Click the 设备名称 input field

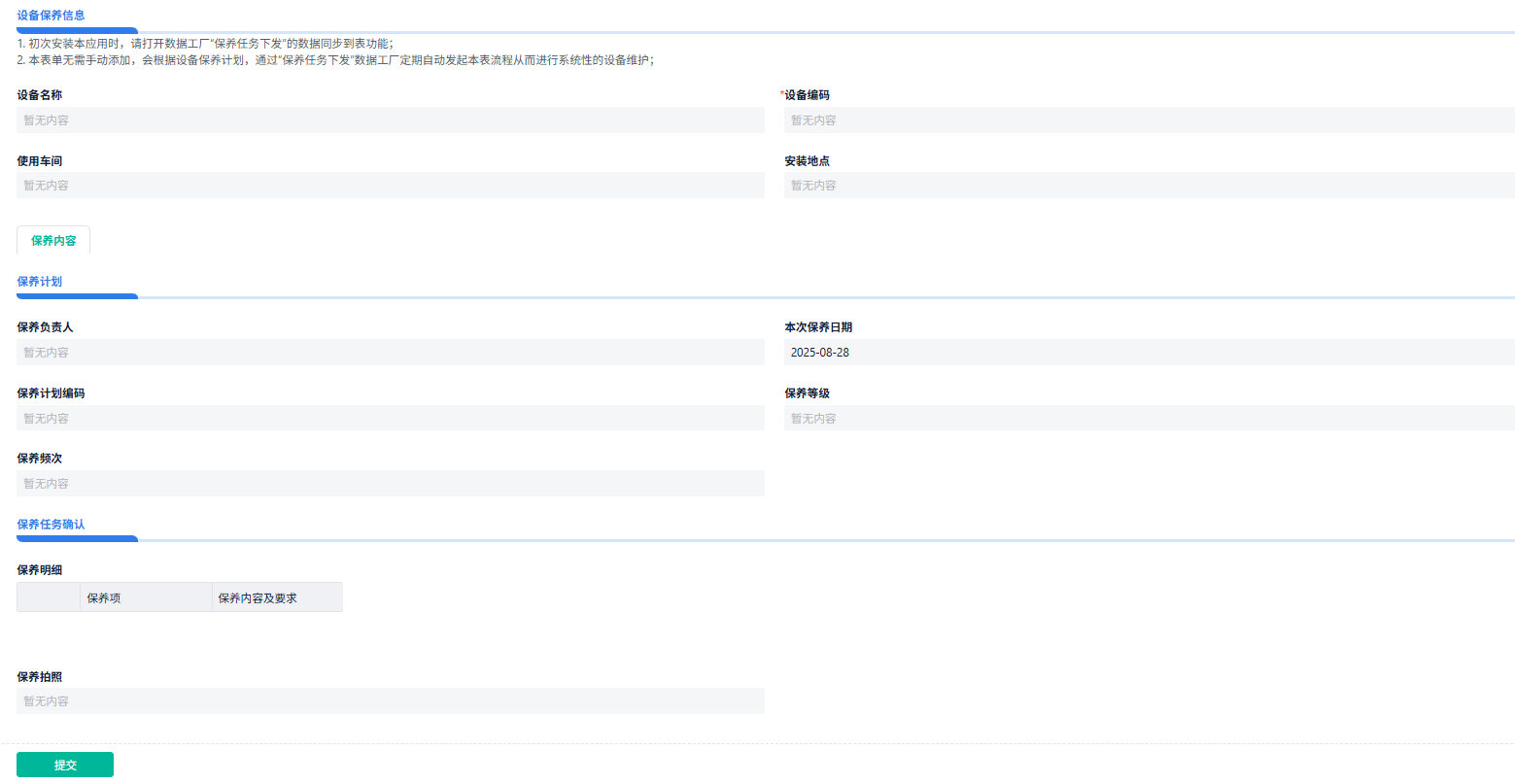tap(391, 120)
